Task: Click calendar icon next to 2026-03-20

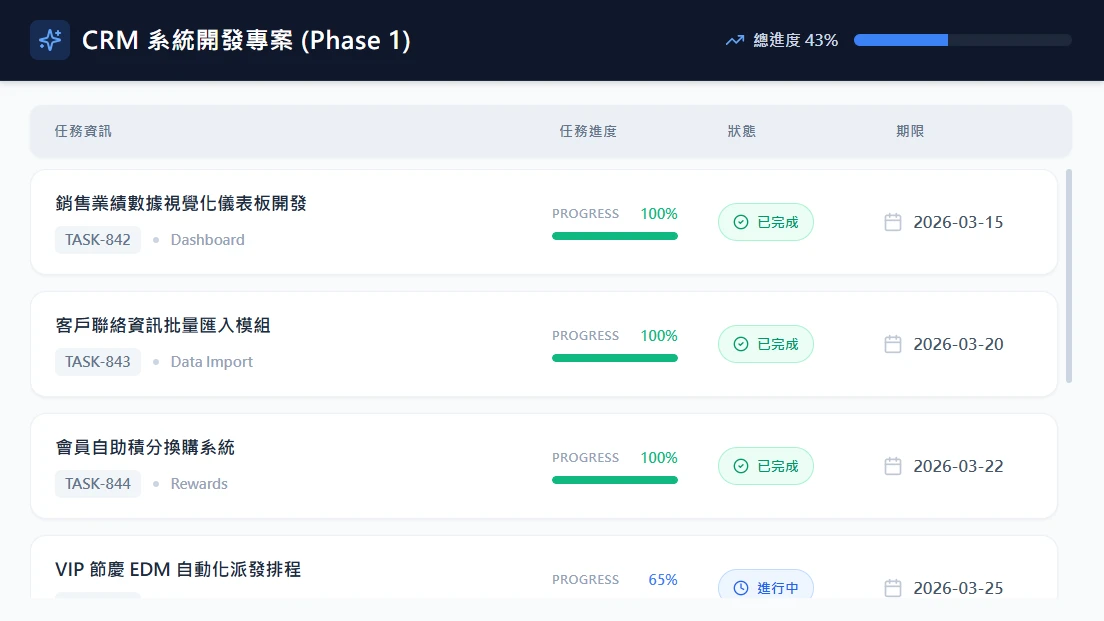Action: (893, 344)
